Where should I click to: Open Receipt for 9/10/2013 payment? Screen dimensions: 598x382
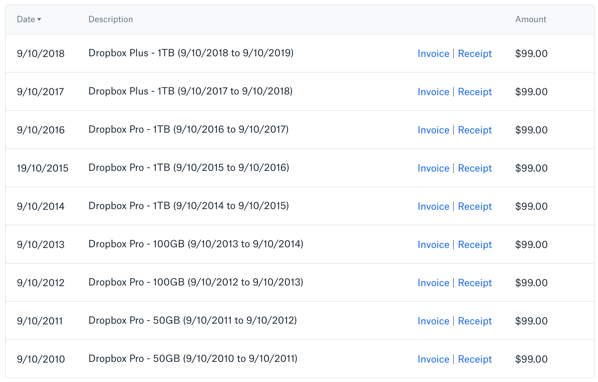(475, 244)
